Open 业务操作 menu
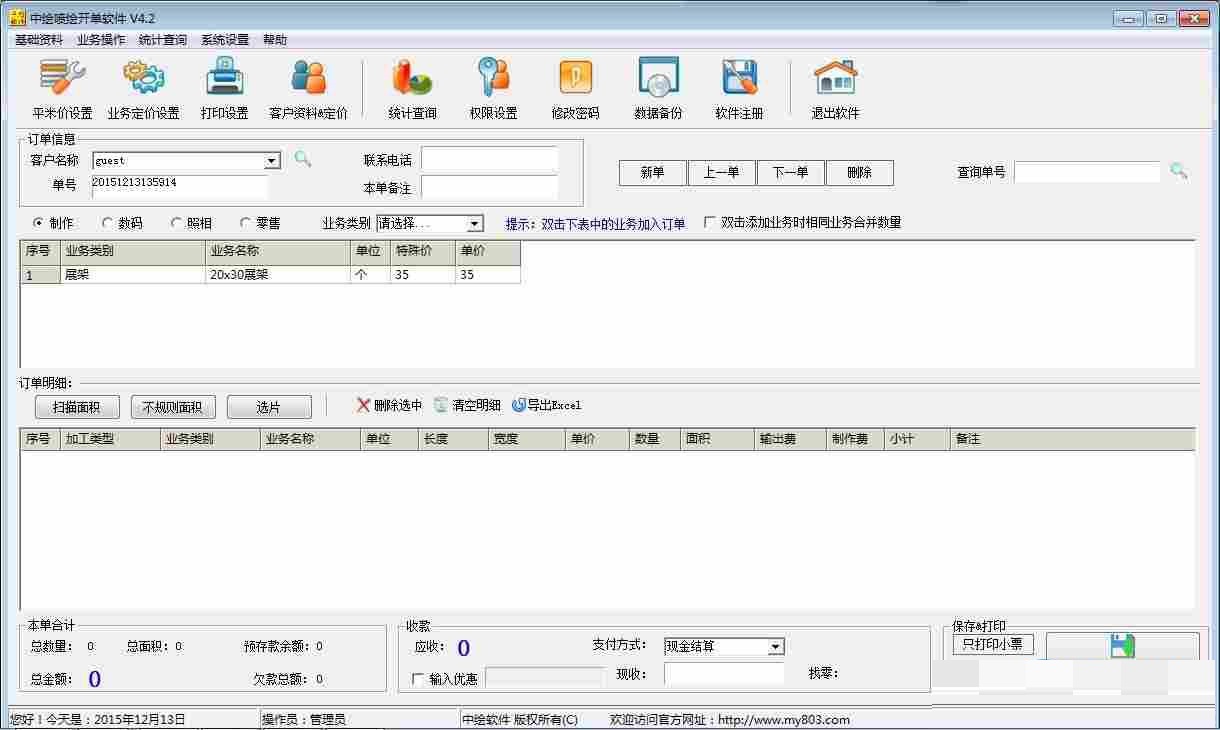 tap(101, 40)
